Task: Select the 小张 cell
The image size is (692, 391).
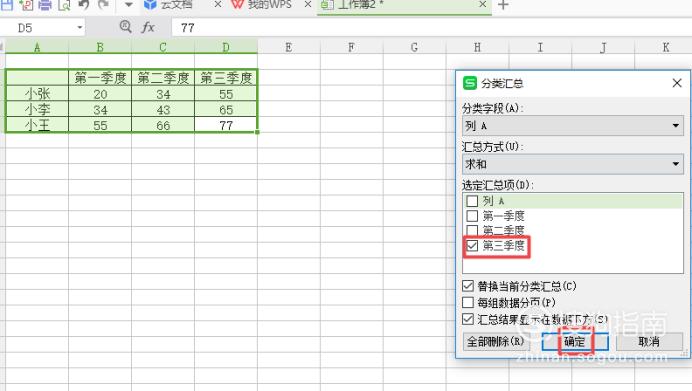Action: click(x=37, y=94)
